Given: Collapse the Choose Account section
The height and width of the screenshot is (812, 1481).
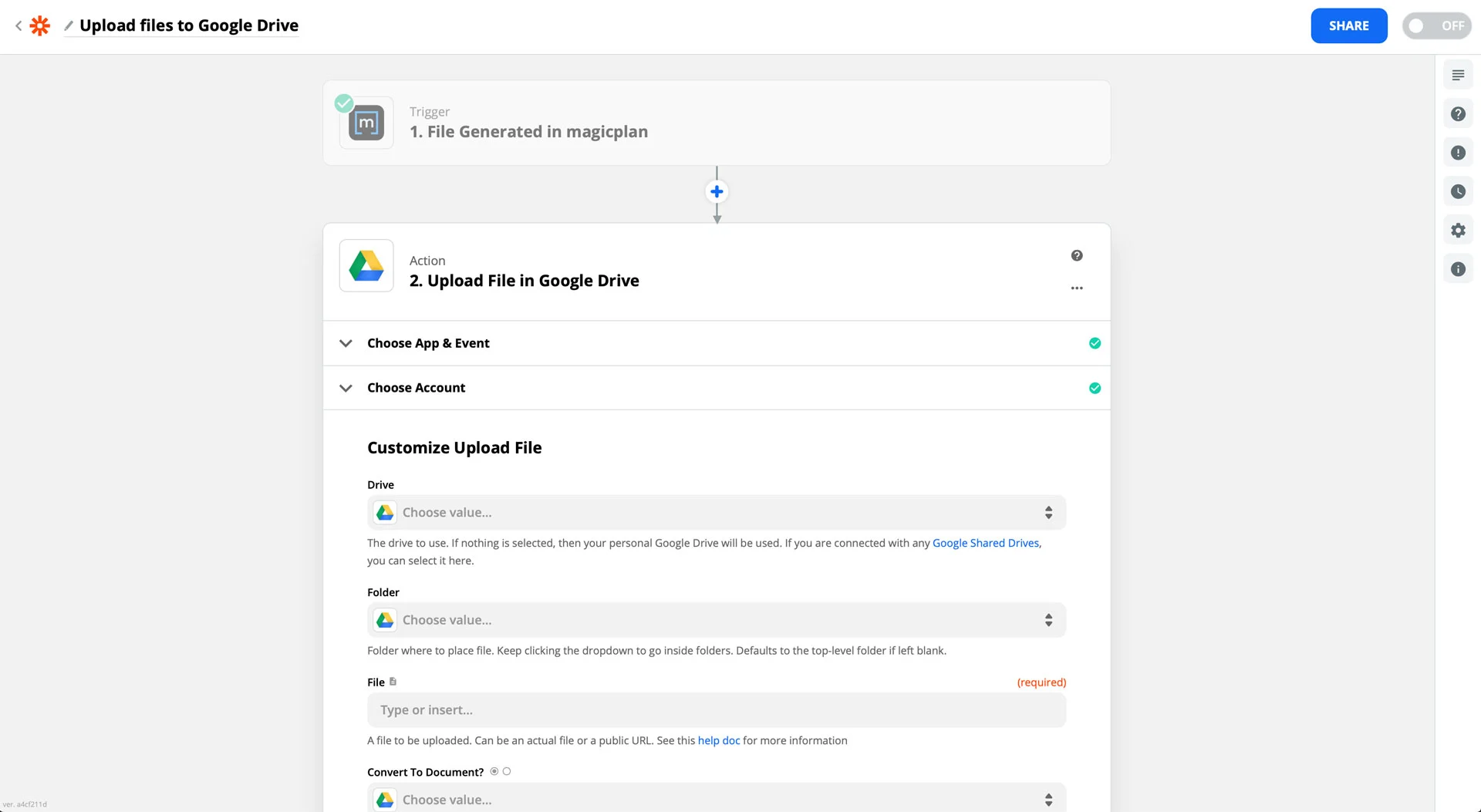Looking at the screenshot, I should (346, 388).
